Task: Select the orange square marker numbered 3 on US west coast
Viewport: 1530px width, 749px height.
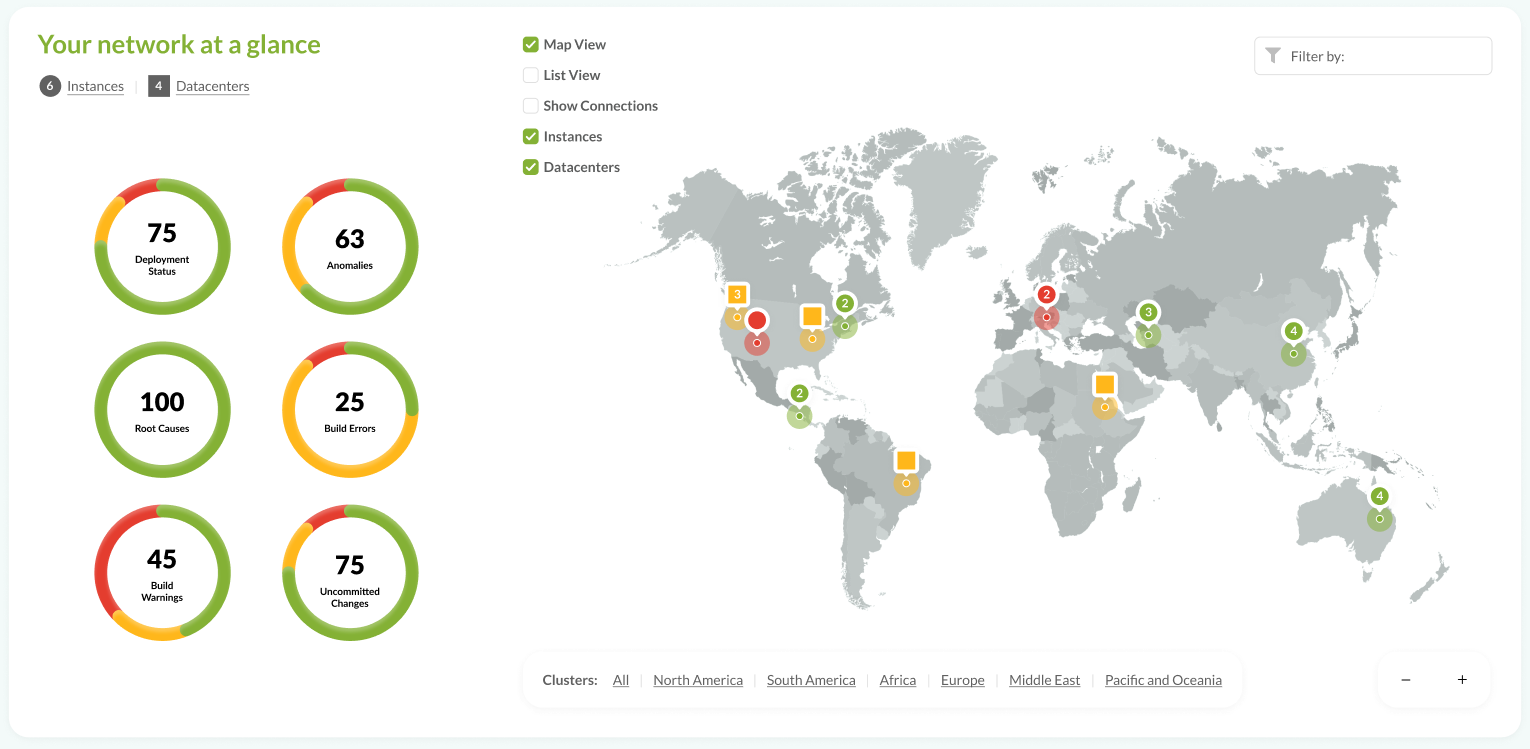Action: coord(737,295)
